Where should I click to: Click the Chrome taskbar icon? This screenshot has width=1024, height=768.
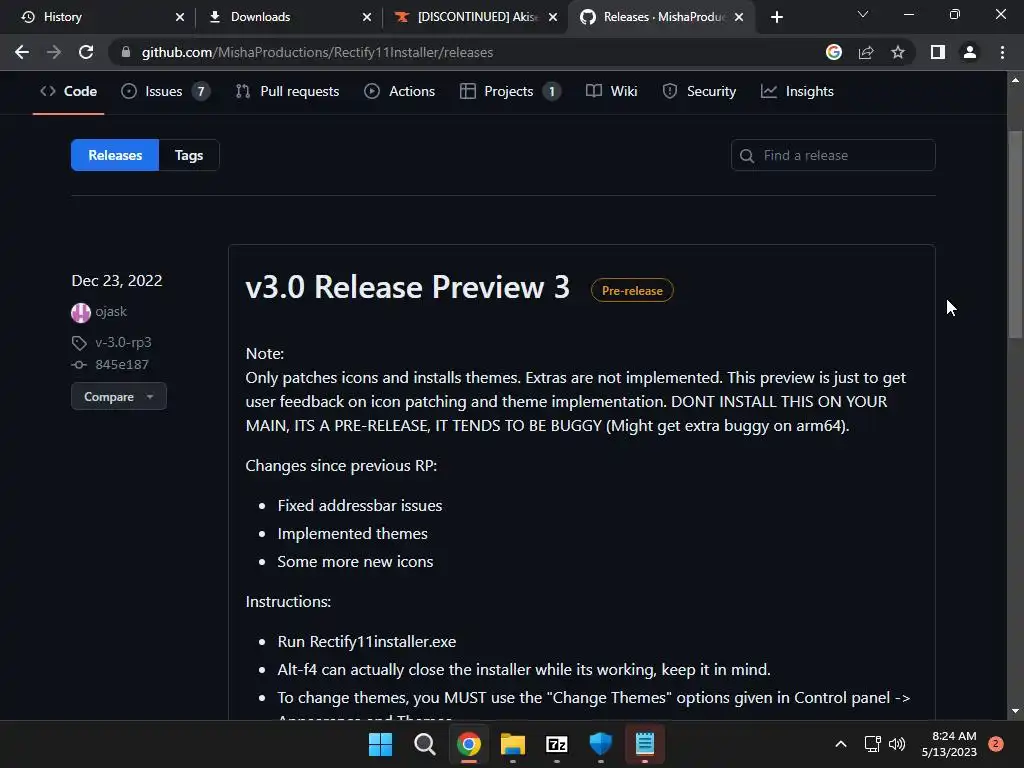(x=469, y=744)
